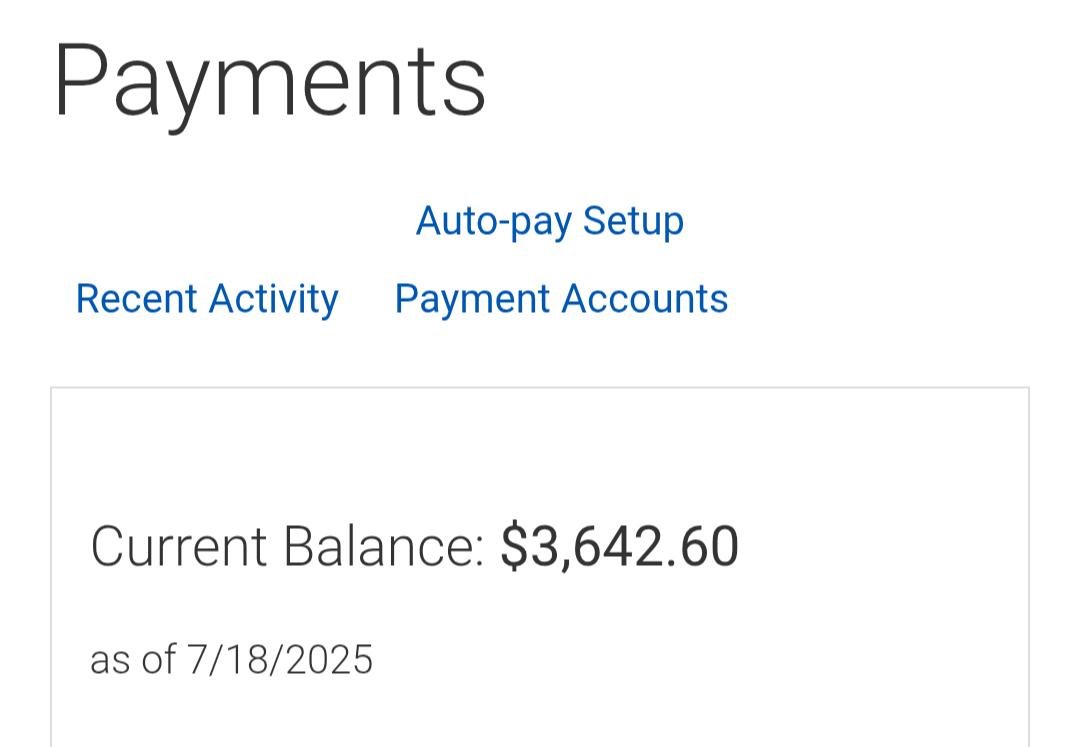1080x747 pixels.
Task: Manage saved Payment Accounts
Action: click(561, 299)
